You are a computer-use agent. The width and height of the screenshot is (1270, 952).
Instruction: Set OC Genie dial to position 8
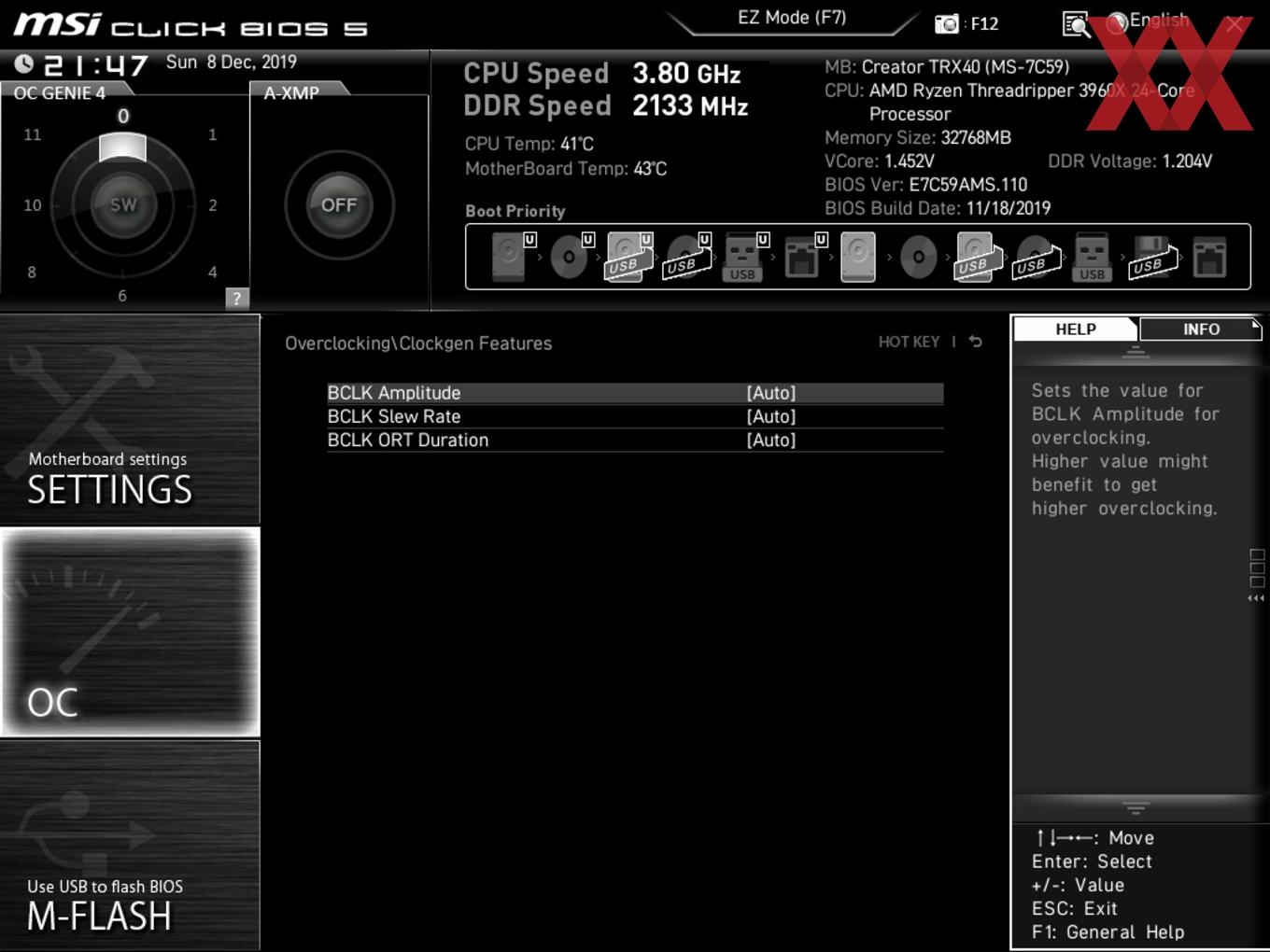tap(32, 273)
